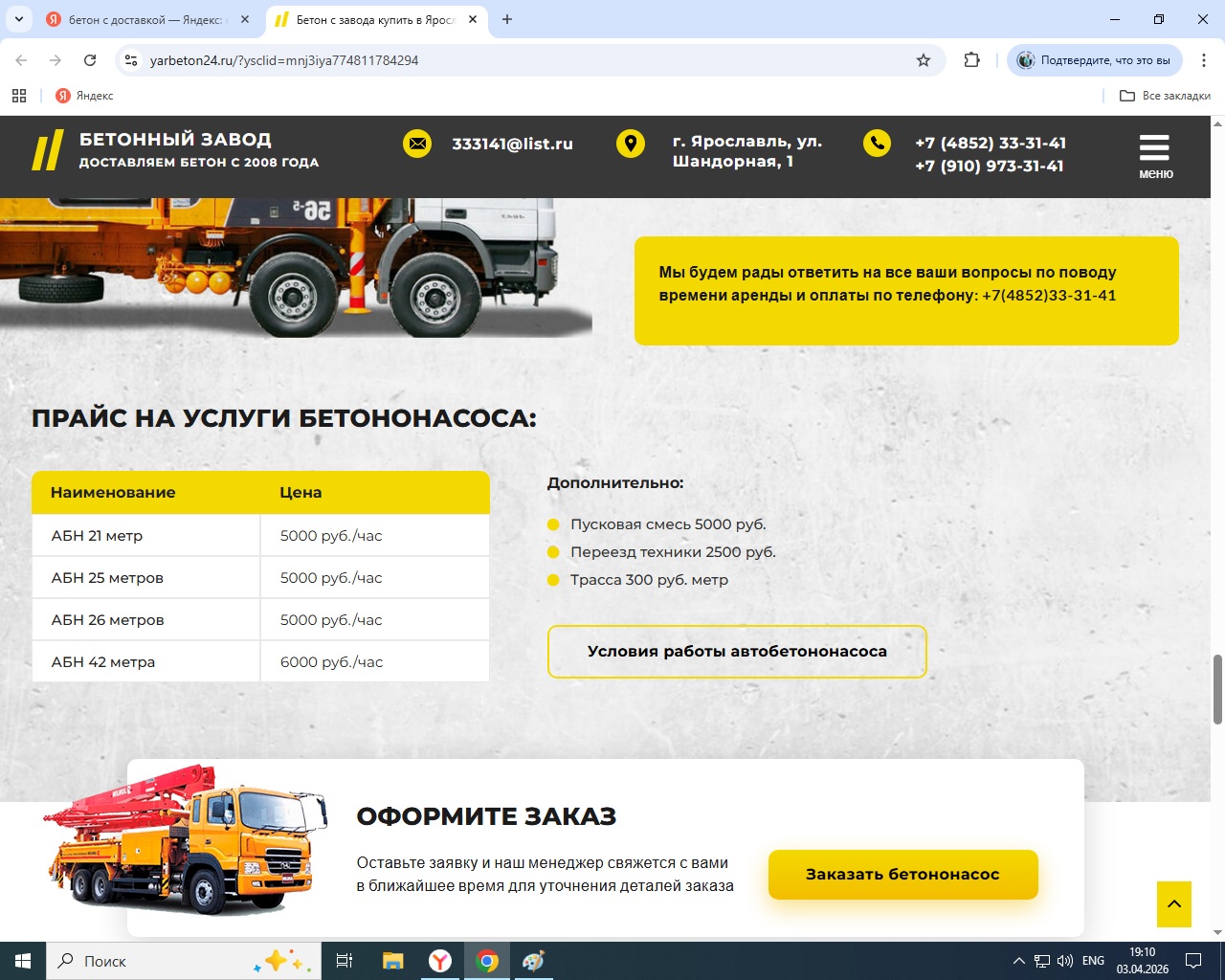The image size is (1225, 980).
Task: Expand the tab search dropdown arrow
Action: click(18, 19)
